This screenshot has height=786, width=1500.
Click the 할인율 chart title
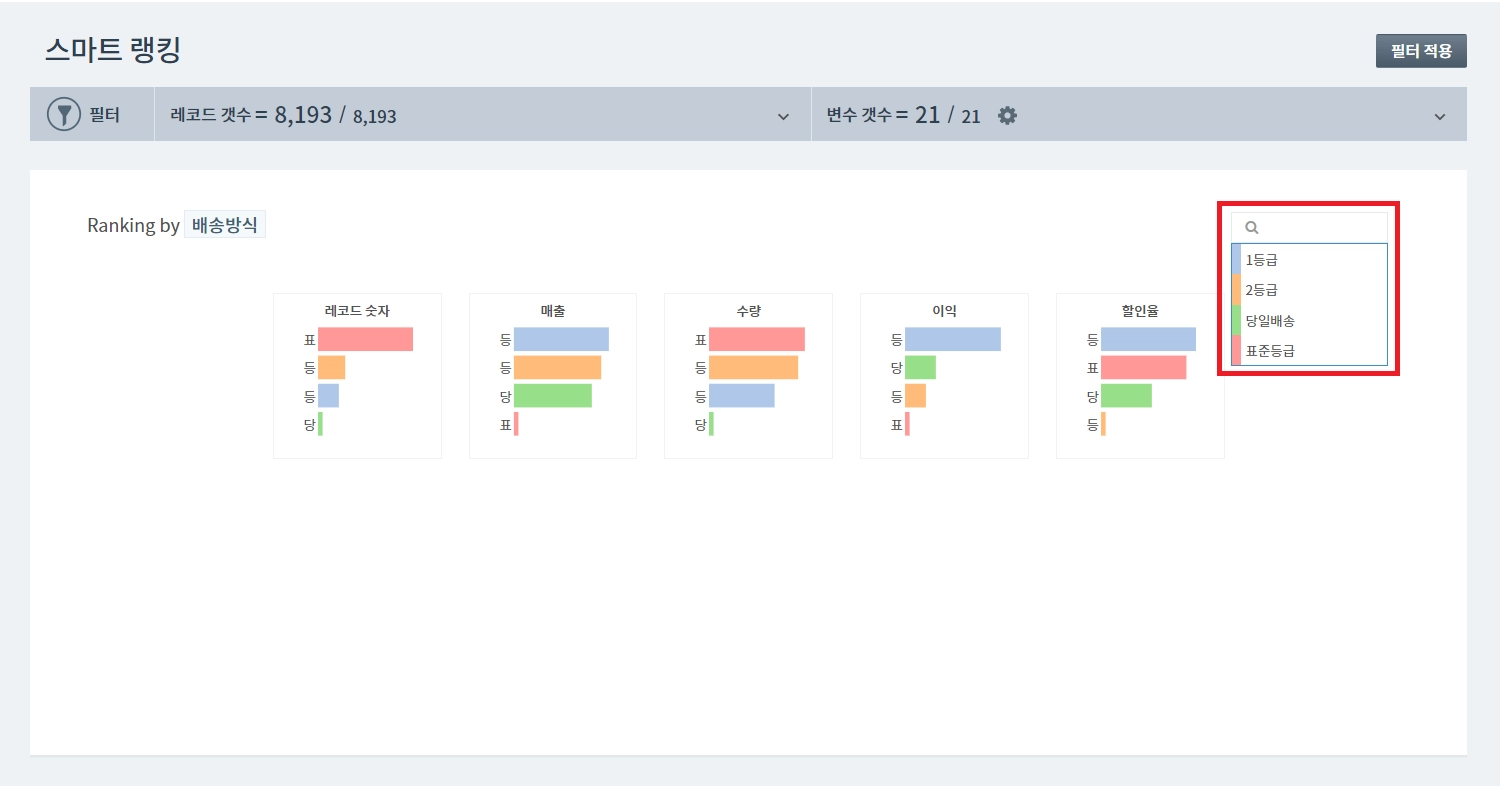pyautogui.click(x=1140, y=311)
